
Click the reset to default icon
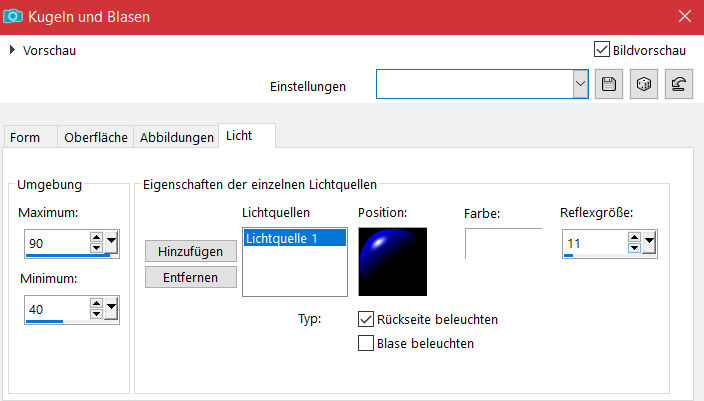681,85
